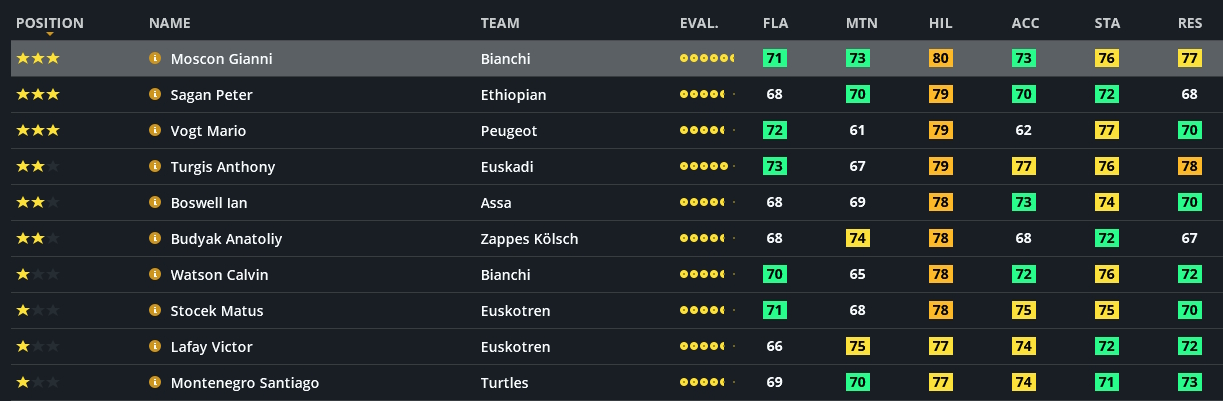Screen dimensions: 1223x401
Task: Sort by HIL hill rating column
Action: click(x=940, y=23)
